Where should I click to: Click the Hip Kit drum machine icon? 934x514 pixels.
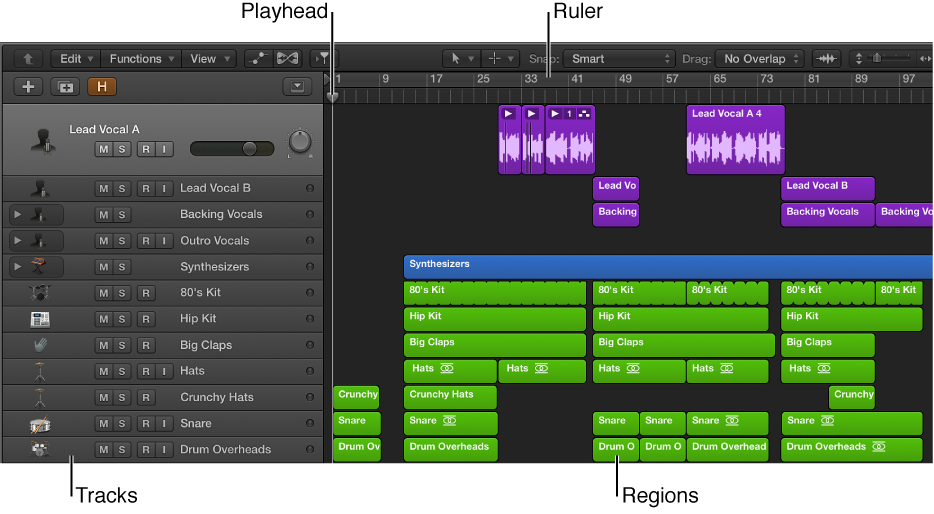40,319
